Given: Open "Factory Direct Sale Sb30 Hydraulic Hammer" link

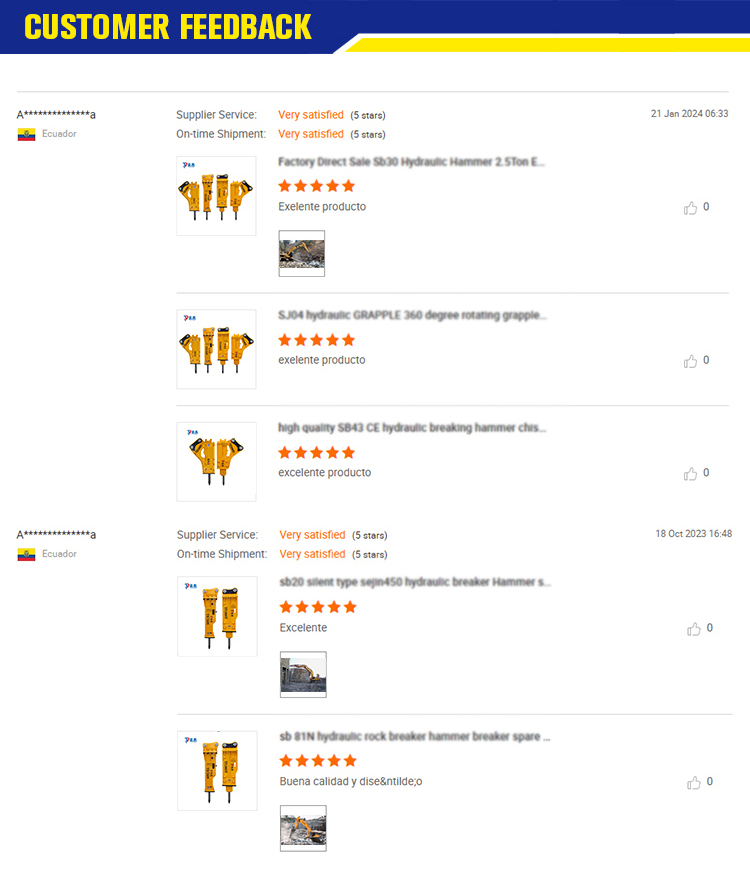Looking at the screenshot, I should pyautogui.click(x=411, y=162).
